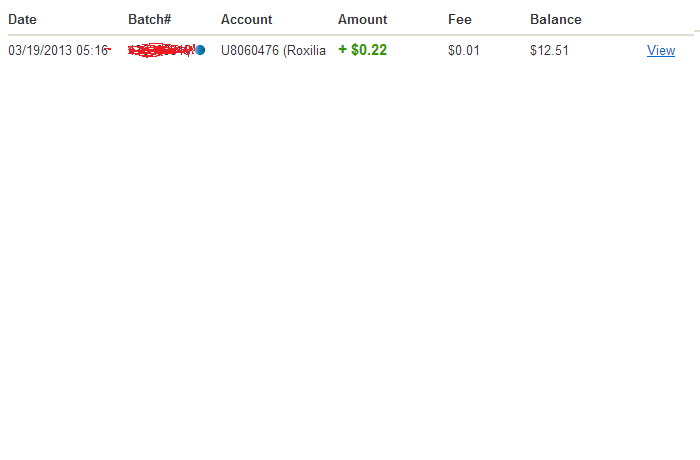The height and width of the screenshot is (460, 700).
Task: Select the Fee column header
Action: coord(460,19)
